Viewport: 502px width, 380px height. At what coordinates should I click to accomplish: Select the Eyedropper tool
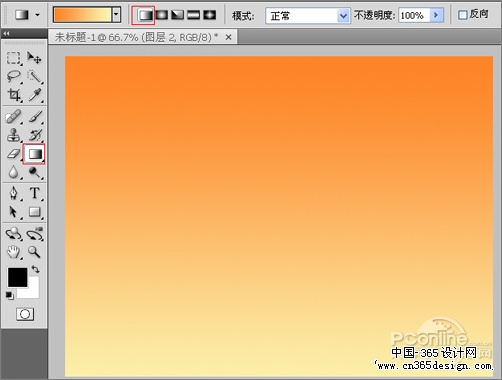(35, 95)
